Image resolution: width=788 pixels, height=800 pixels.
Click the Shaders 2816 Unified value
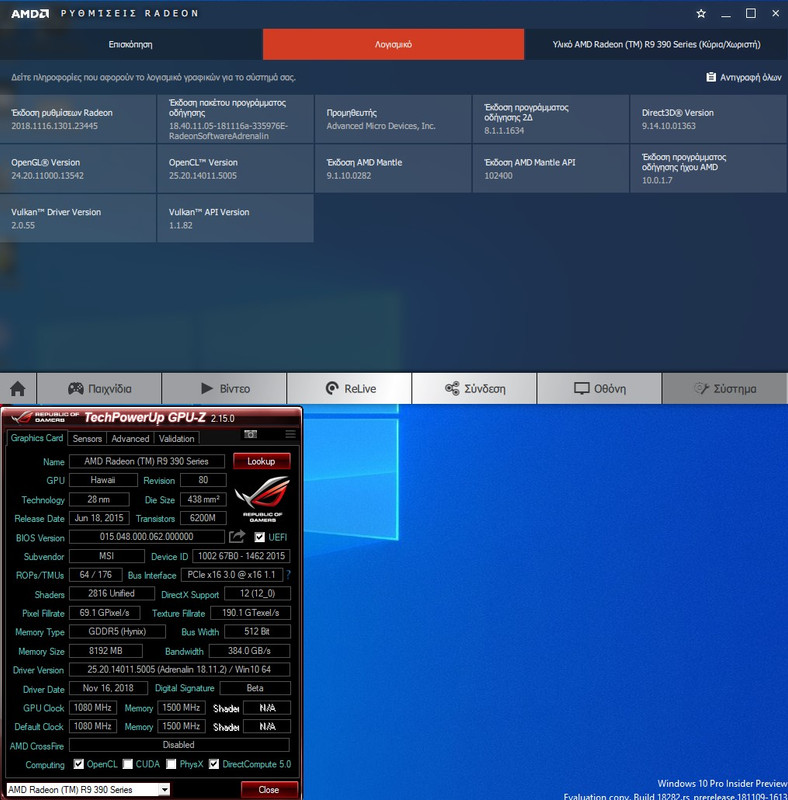pos(112,593)
